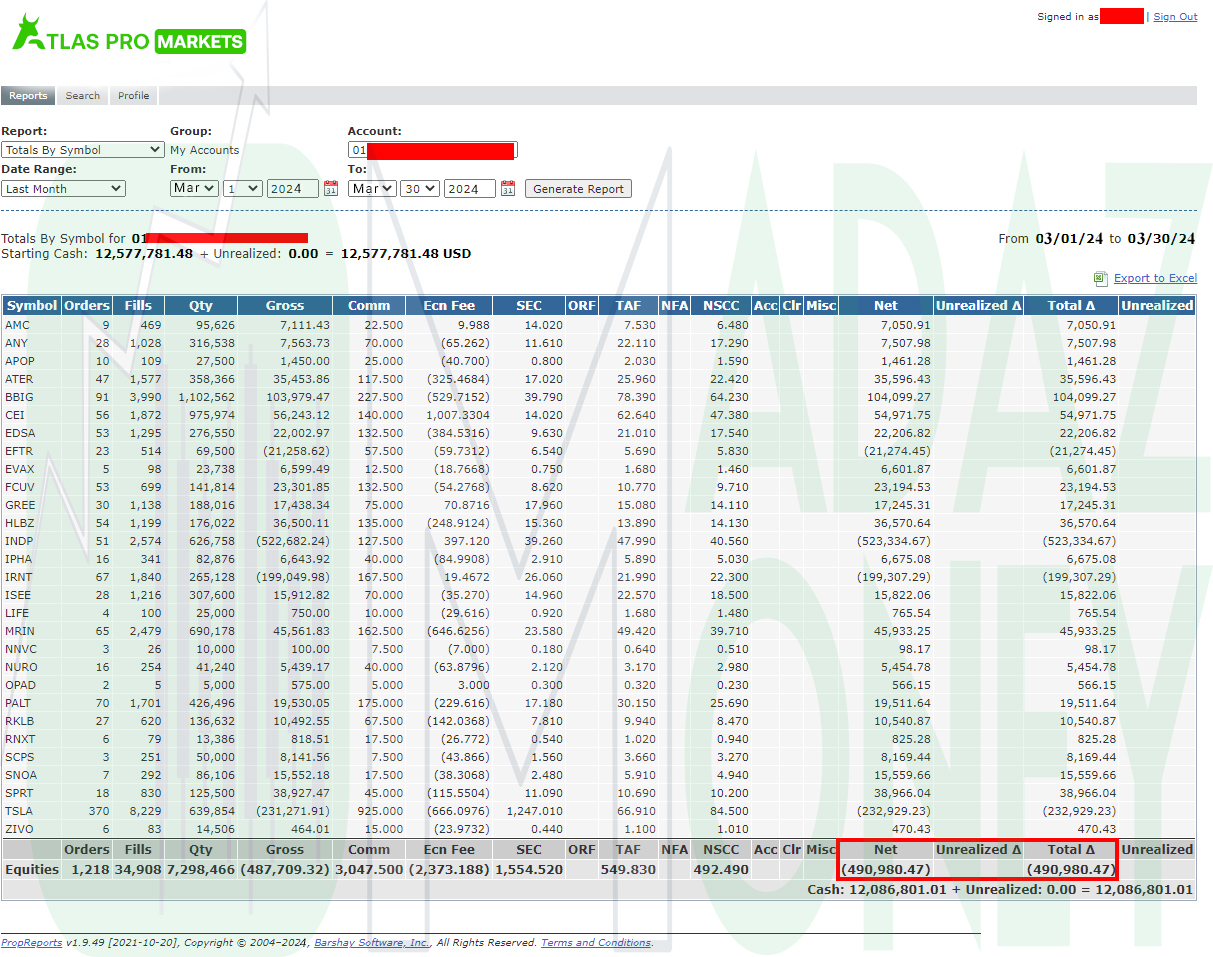Open the Barshay Software, Inc. link

372,943
